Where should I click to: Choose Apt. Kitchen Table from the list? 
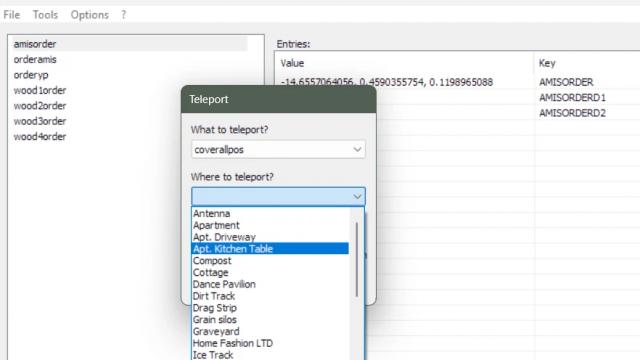pyautogui.click(x=270, y=249)
